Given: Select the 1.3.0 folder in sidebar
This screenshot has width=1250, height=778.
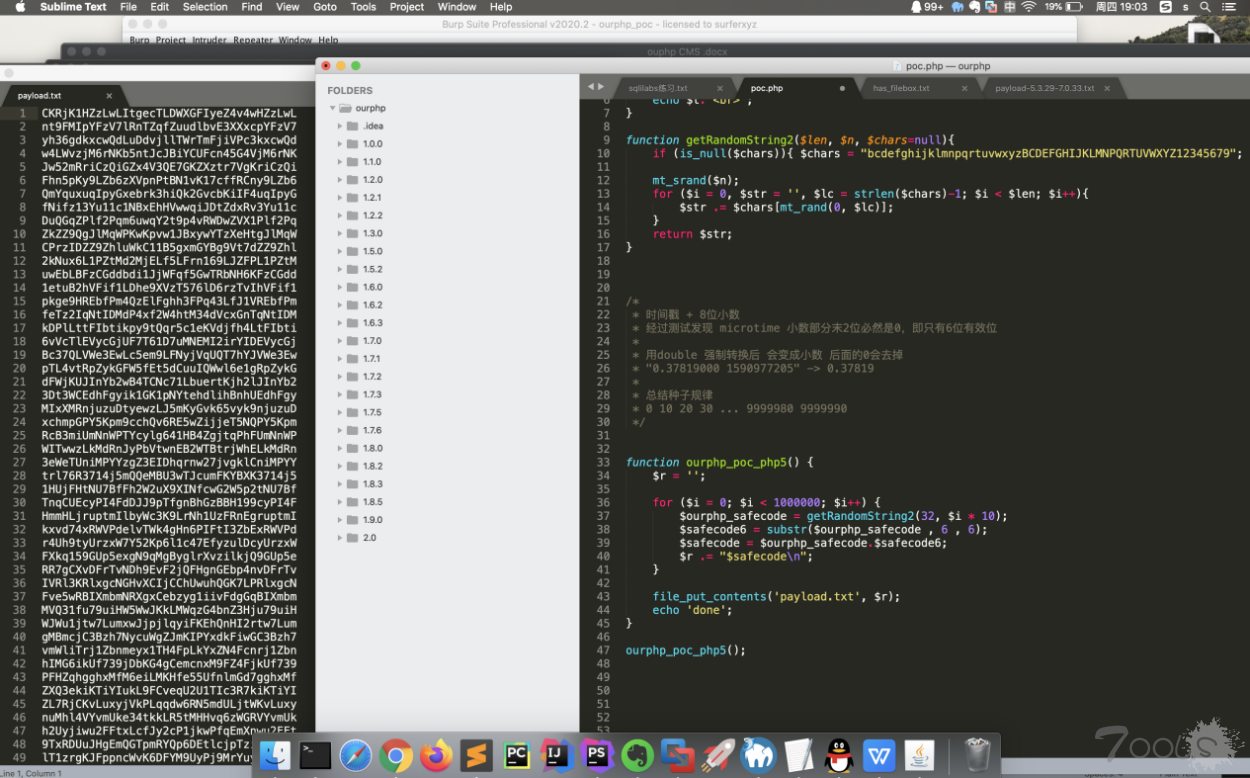Looking at the screenshot, I should (372, 233).
